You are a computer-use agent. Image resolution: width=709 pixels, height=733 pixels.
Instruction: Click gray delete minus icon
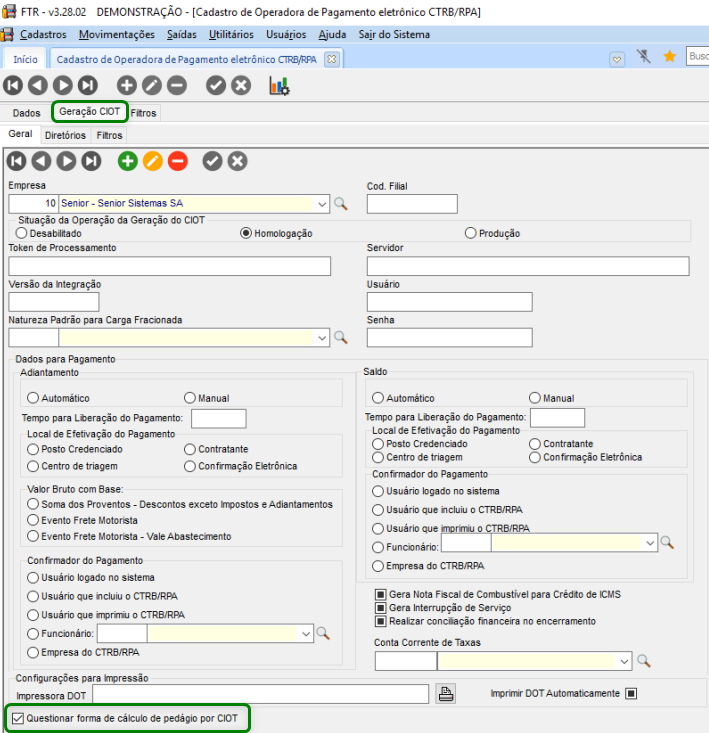click(x=177, y=86)
